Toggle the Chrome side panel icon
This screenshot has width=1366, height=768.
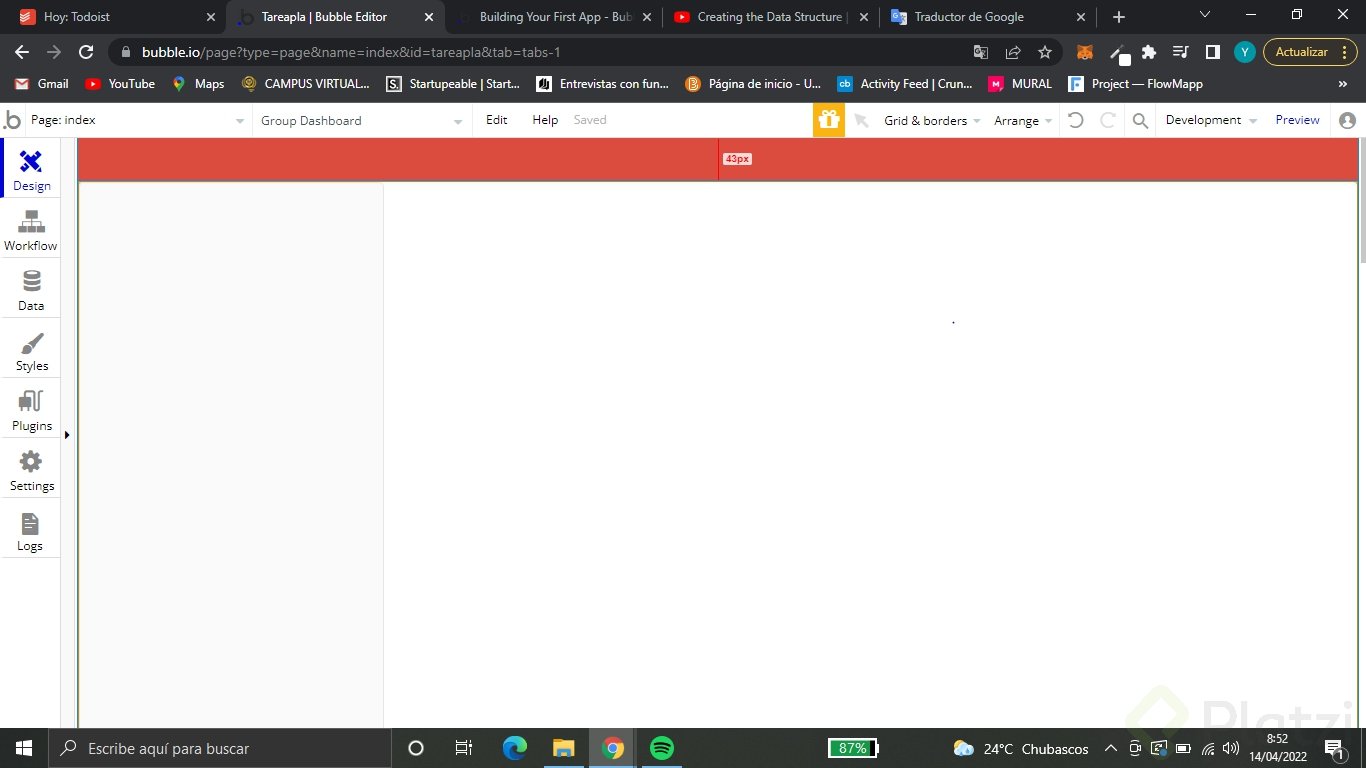click(1213, 52)
